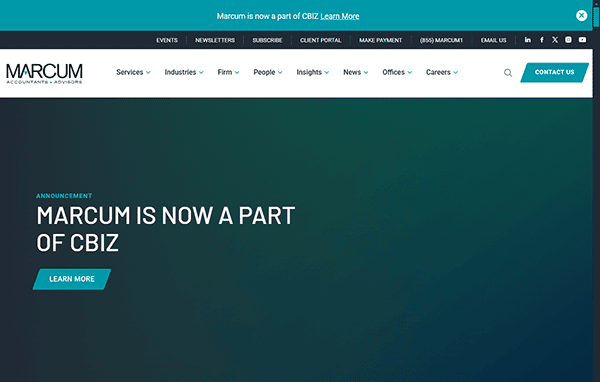
Task: Open the Events link
Action: pyautogui.click(x=167, y=40)
